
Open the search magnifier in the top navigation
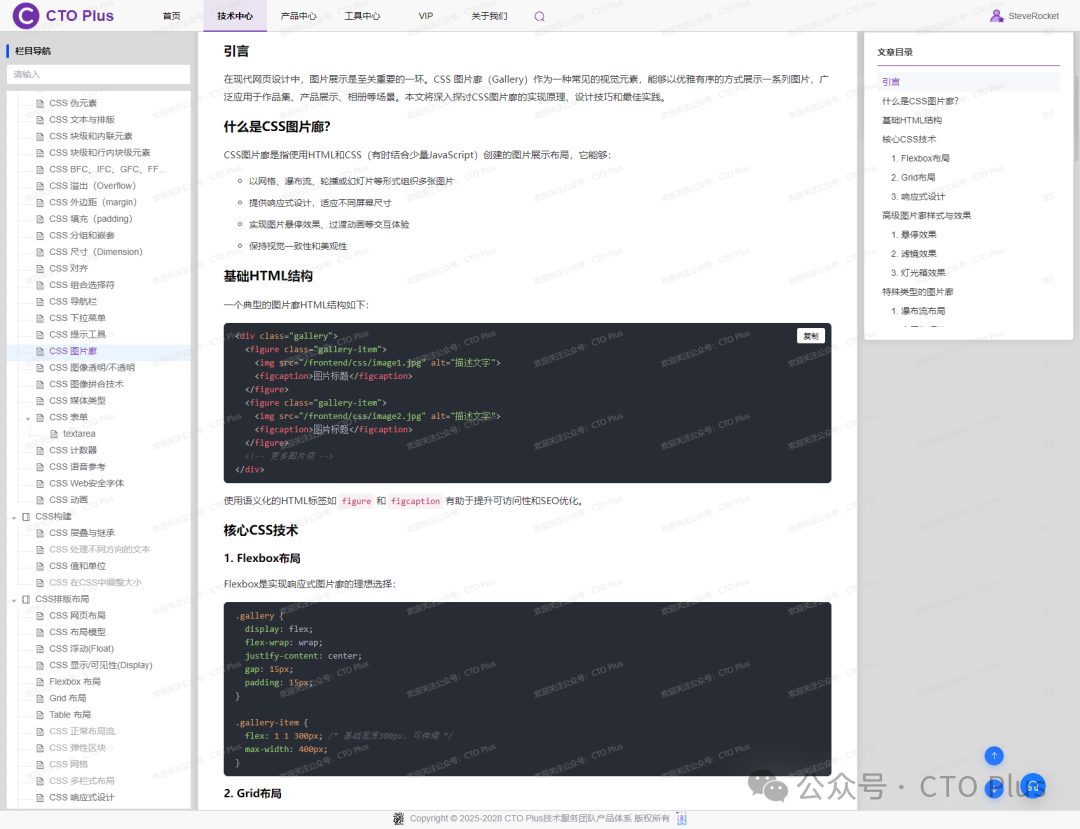click(x=539, y=17)
